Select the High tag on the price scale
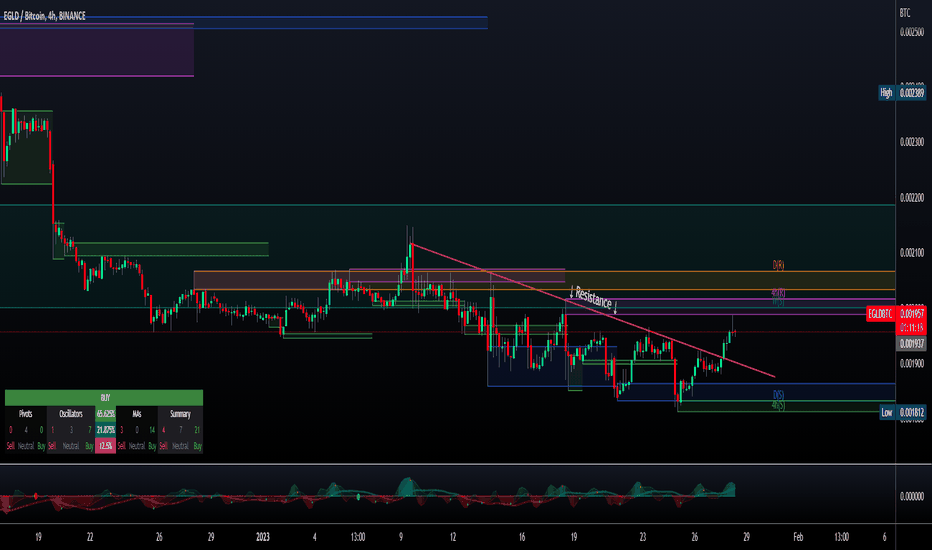 click(886, 93)
